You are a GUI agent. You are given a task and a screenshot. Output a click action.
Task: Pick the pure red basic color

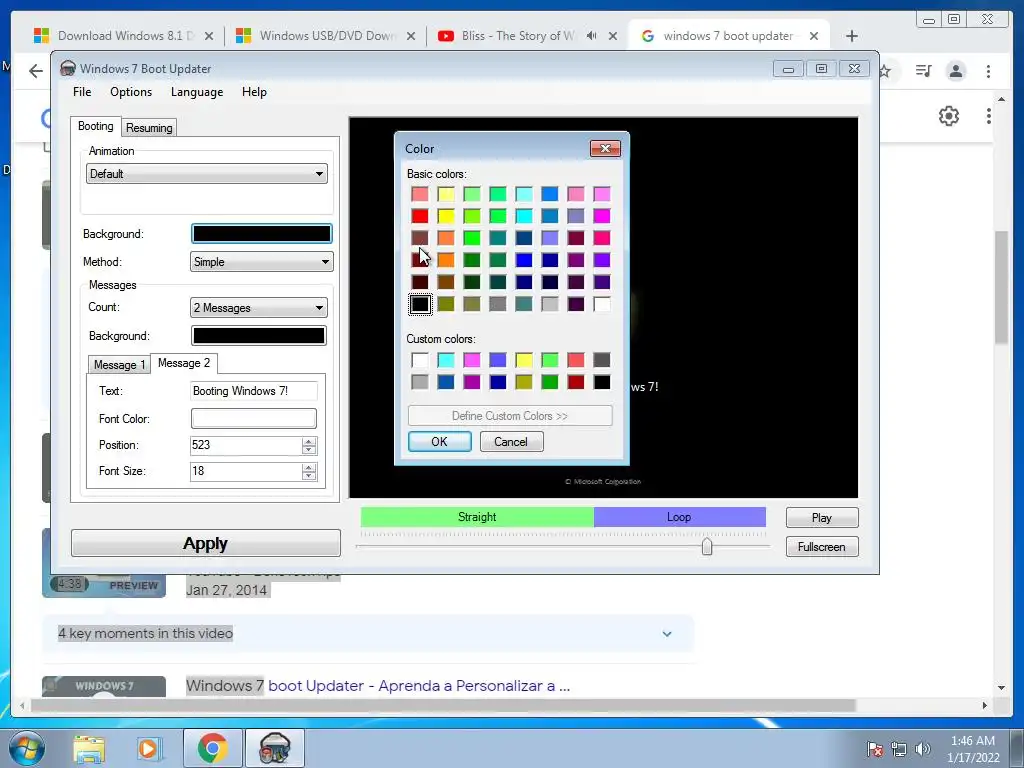tap(420, 216)
